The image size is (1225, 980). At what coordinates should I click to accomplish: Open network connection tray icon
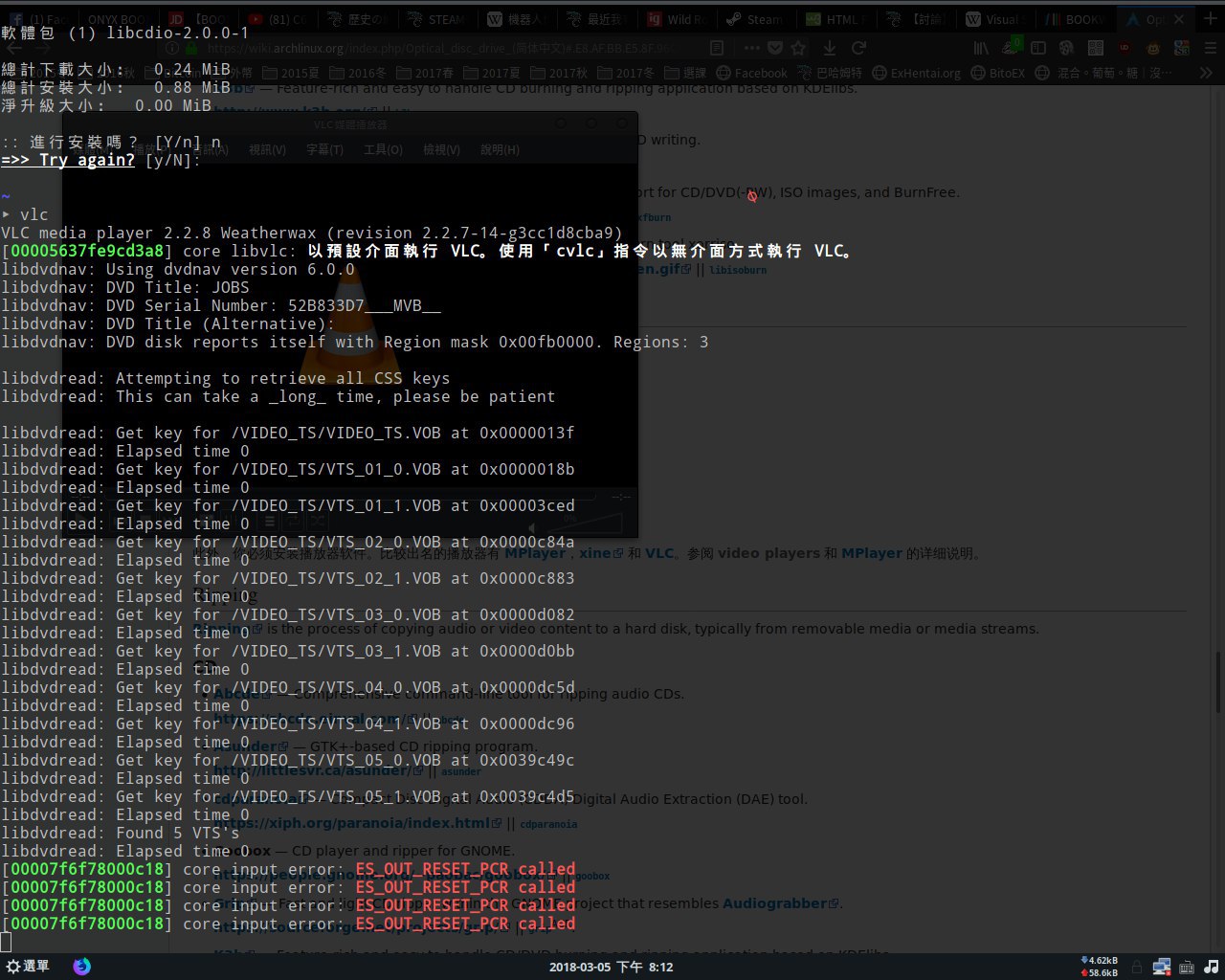click(x=1161, y=967)
